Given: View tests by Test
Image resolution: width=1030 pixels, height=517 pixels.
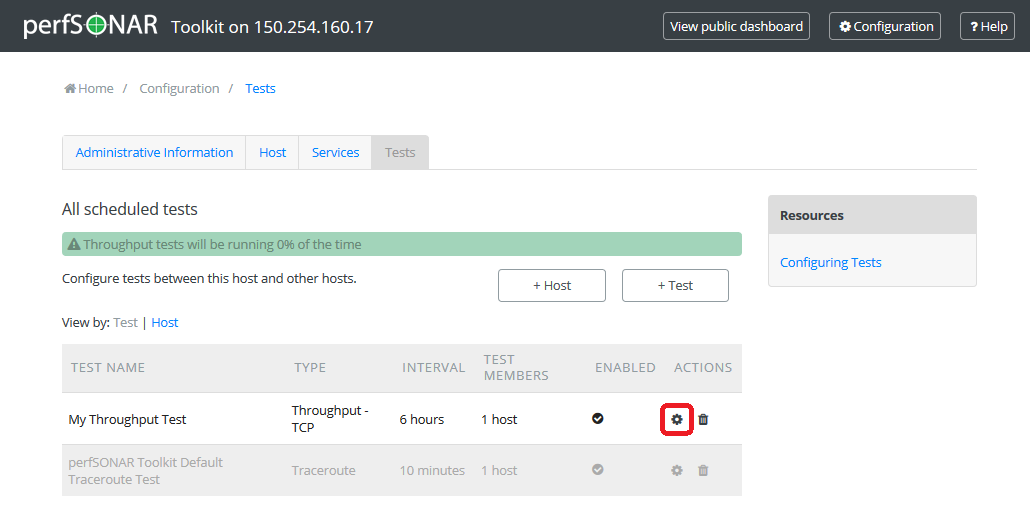Looking at the screenshot, I should (125, 323).
